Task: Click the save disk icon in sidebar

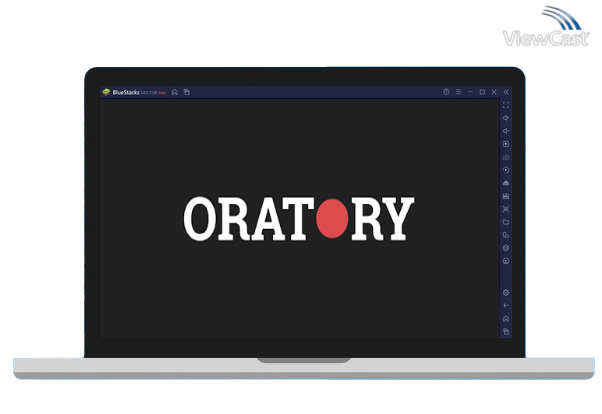Action: 506,196
